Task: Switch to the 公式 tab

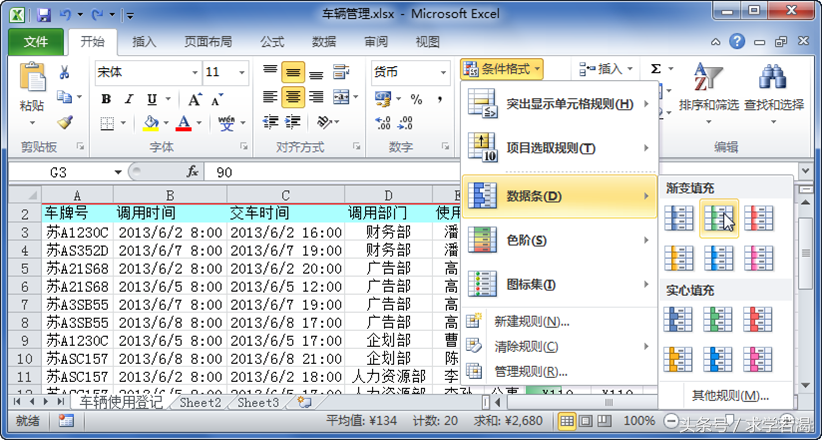Action: 272,42
